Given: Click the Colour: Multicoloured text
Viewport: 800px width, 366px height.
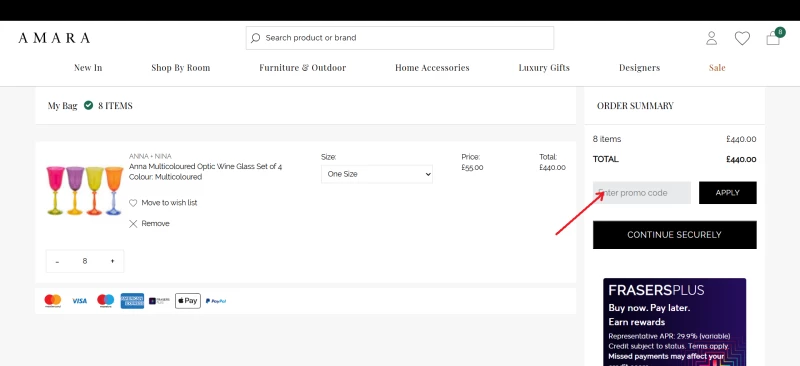Looking at the screenshot, I should [165, 177].
